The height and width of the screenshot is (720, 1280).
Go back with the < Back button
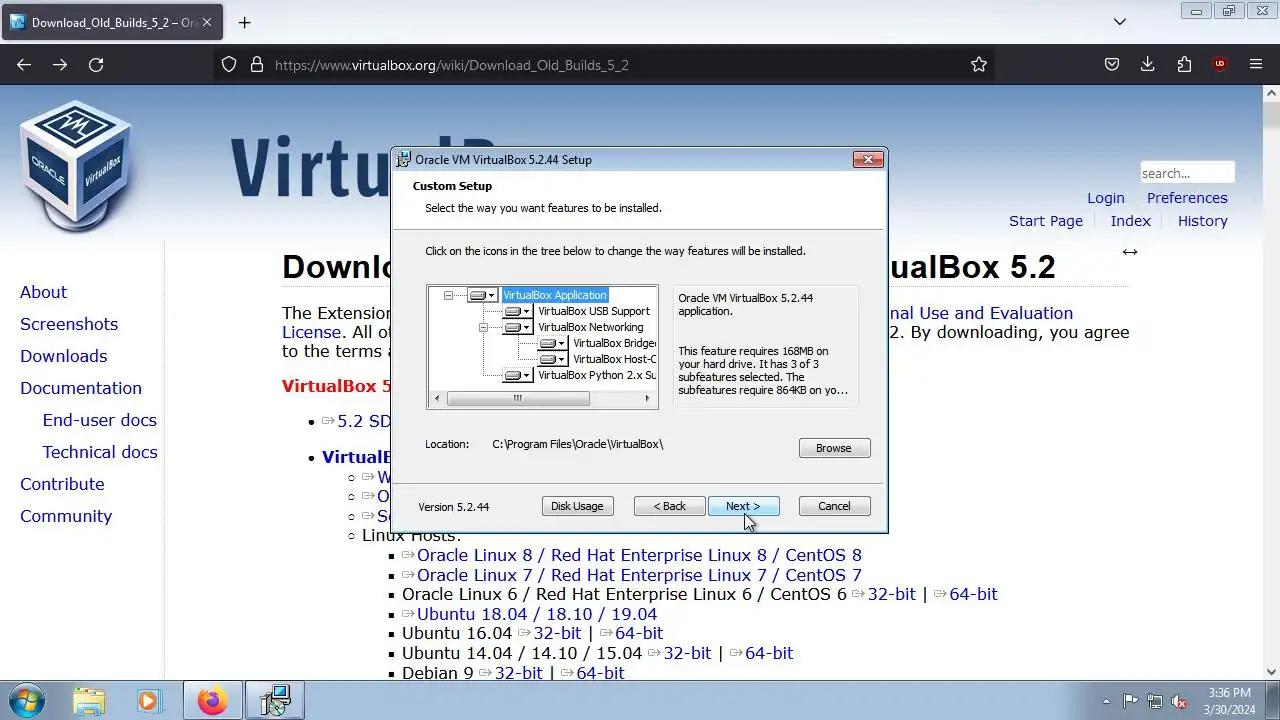669,506
